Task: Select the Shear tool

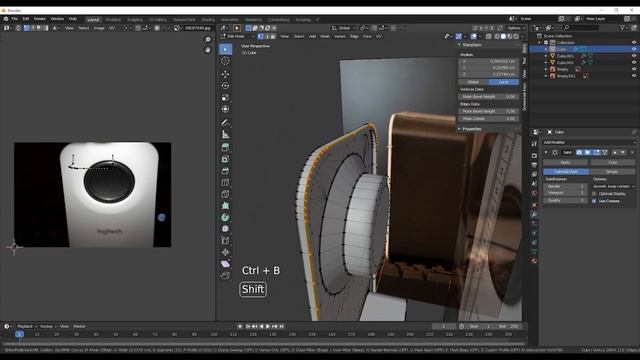Action: 225,264
